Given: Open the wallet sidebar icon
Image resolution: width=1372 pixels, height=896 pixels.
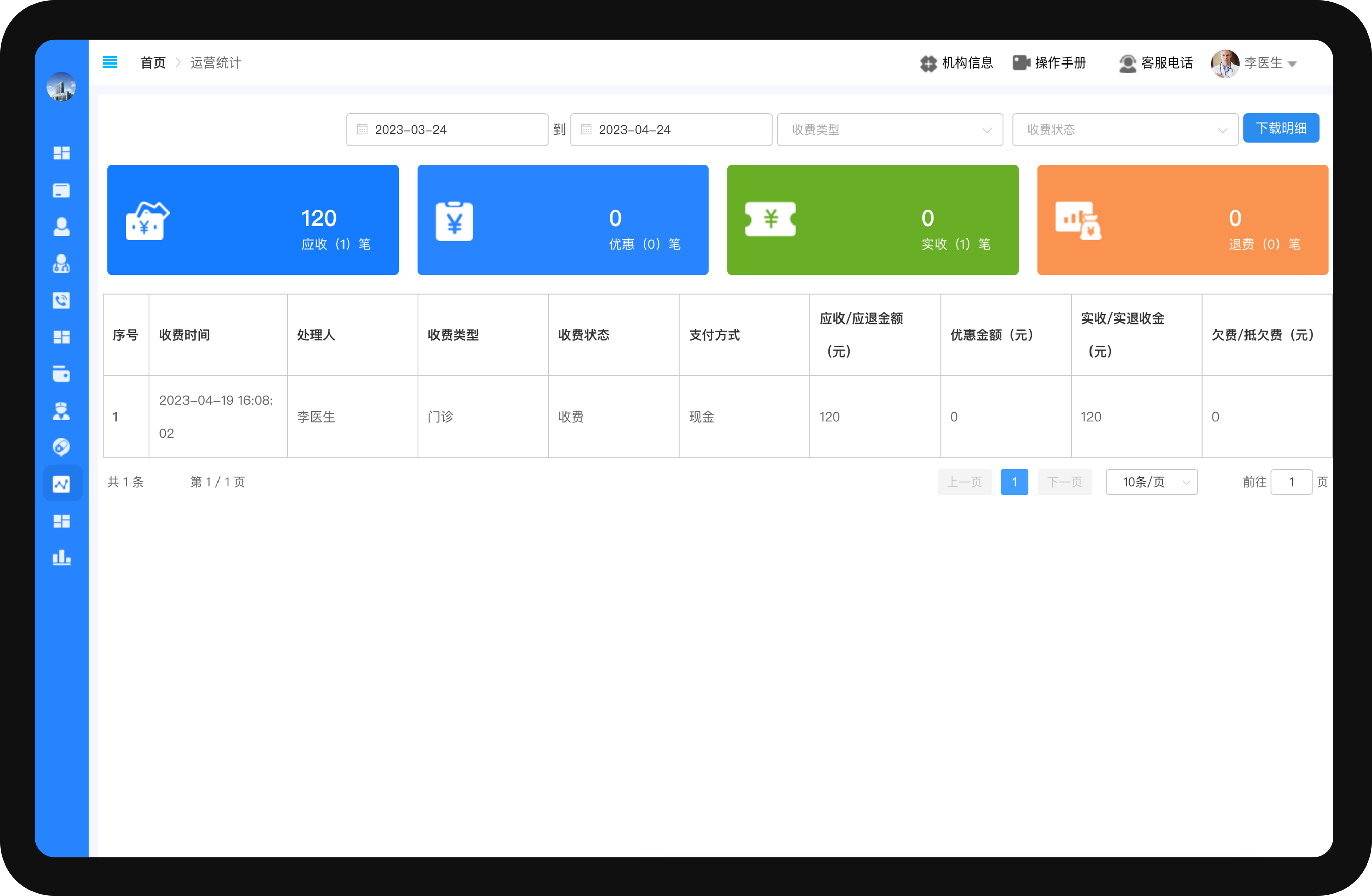Looking at the screenshot, I should pos(61,374).
